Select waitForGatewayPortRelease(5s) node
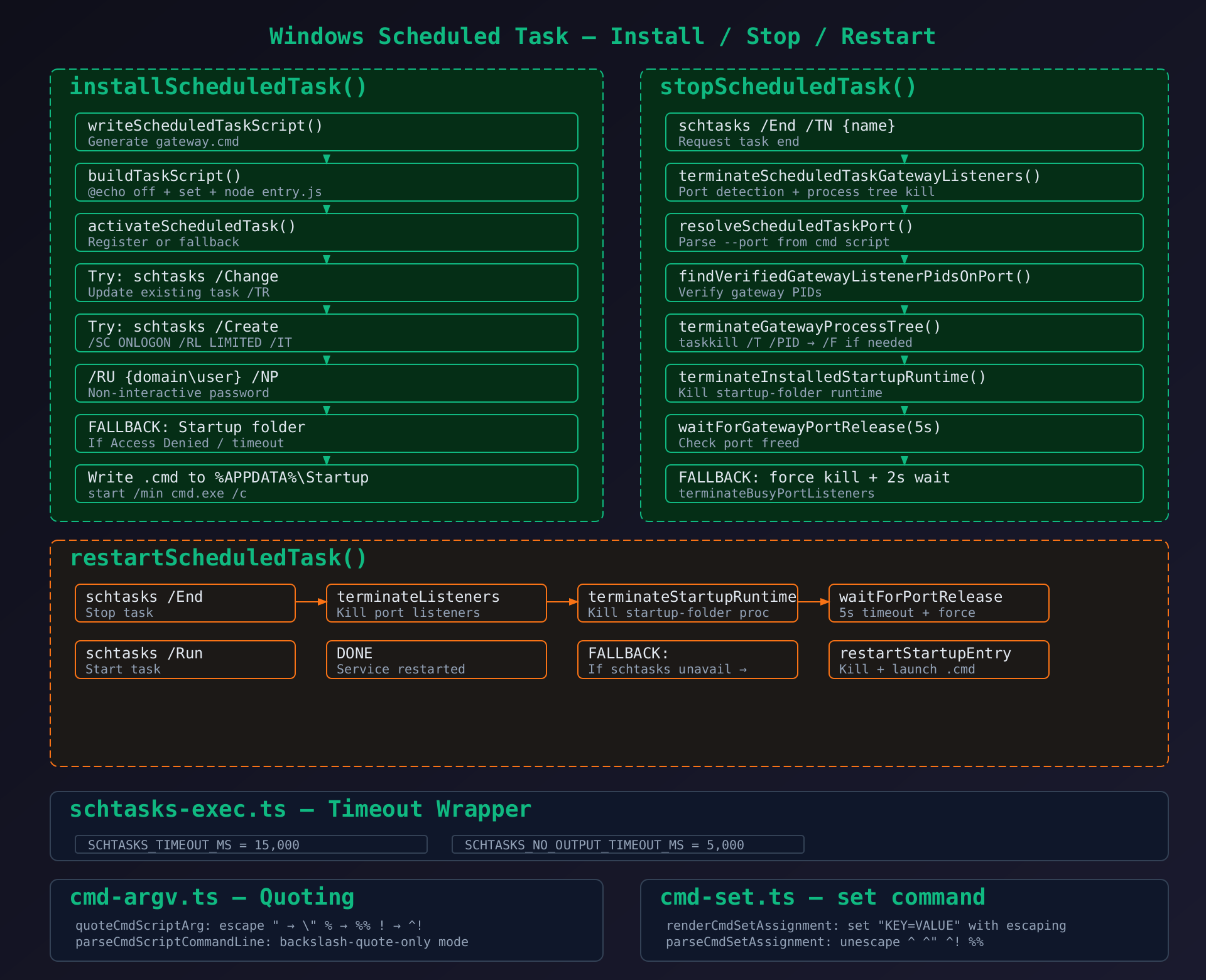The image size is (1206, 980). point(904,433)
